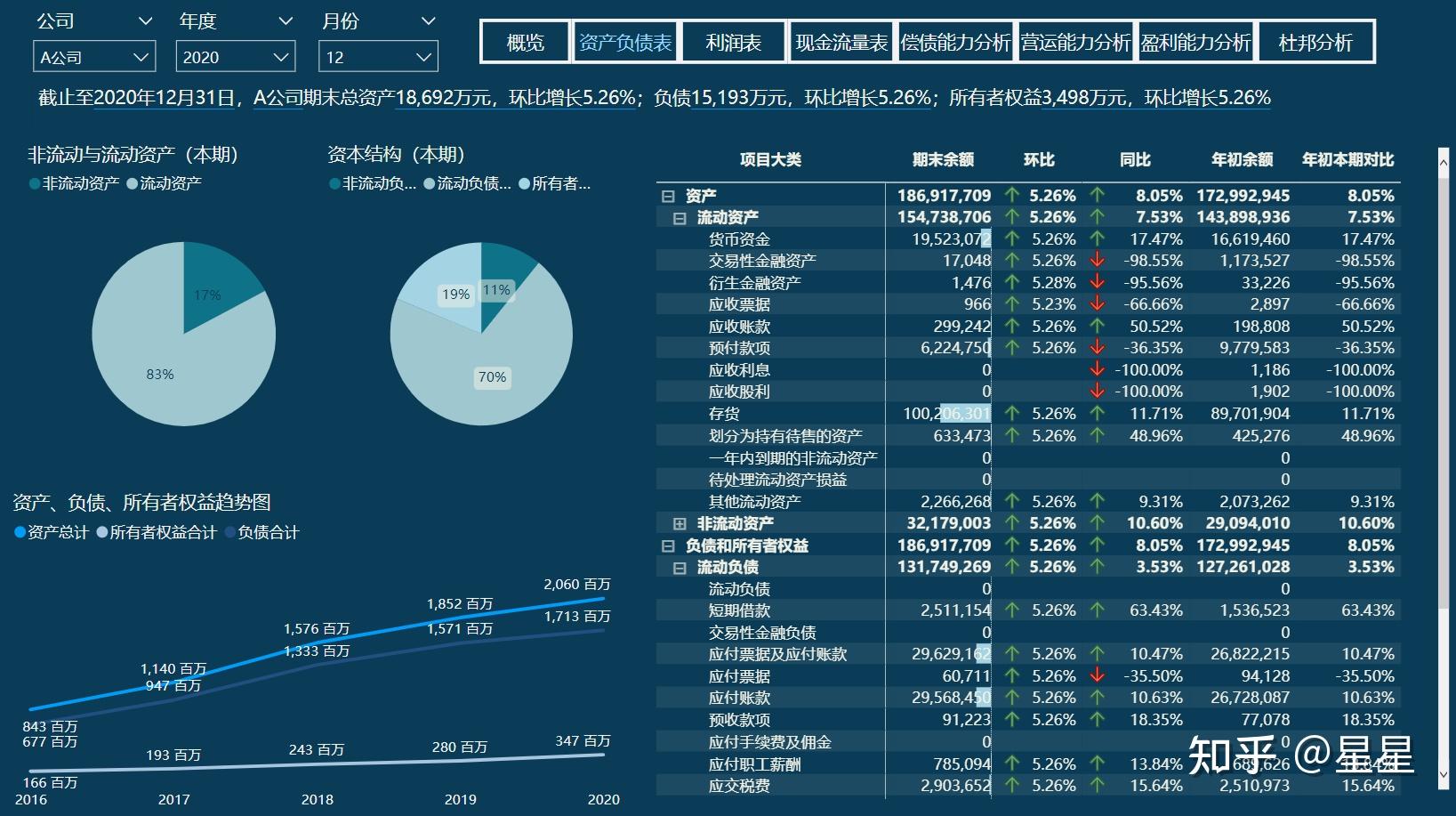The width and height of the screenshot is (1456, 816).
Task: Click the chevron next to 年度 header
Action: click(x=286, y=20)
